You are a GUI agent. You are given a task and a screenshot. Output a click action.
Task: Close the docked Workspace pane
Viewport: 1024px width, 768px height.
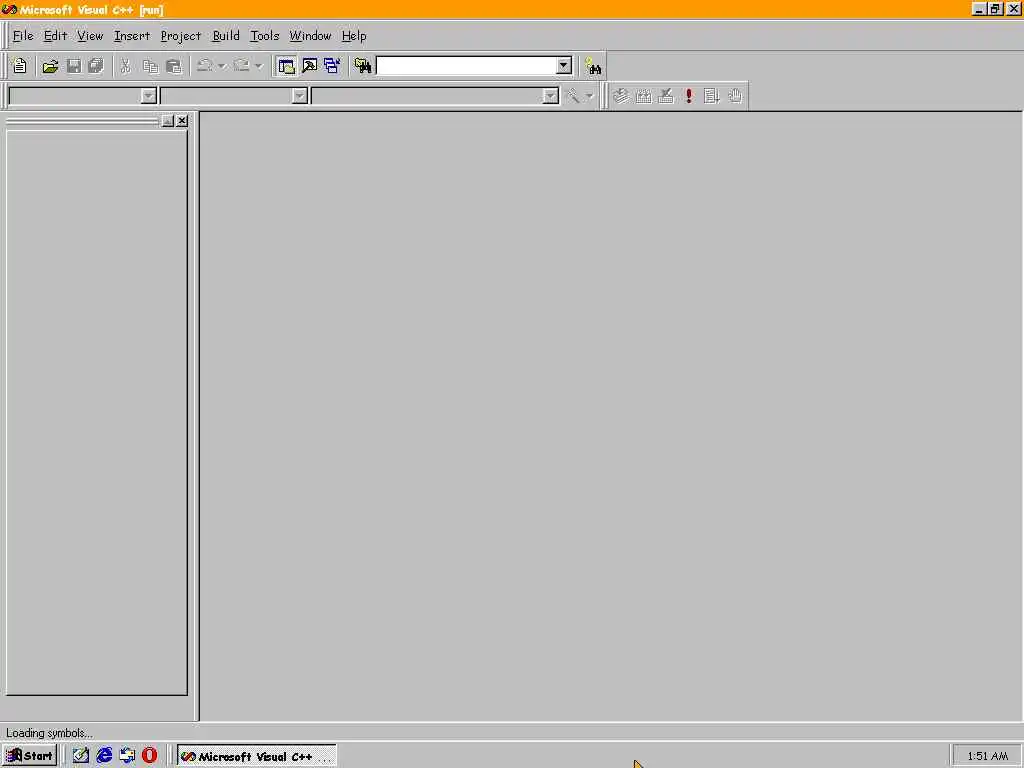coord(182,121)
